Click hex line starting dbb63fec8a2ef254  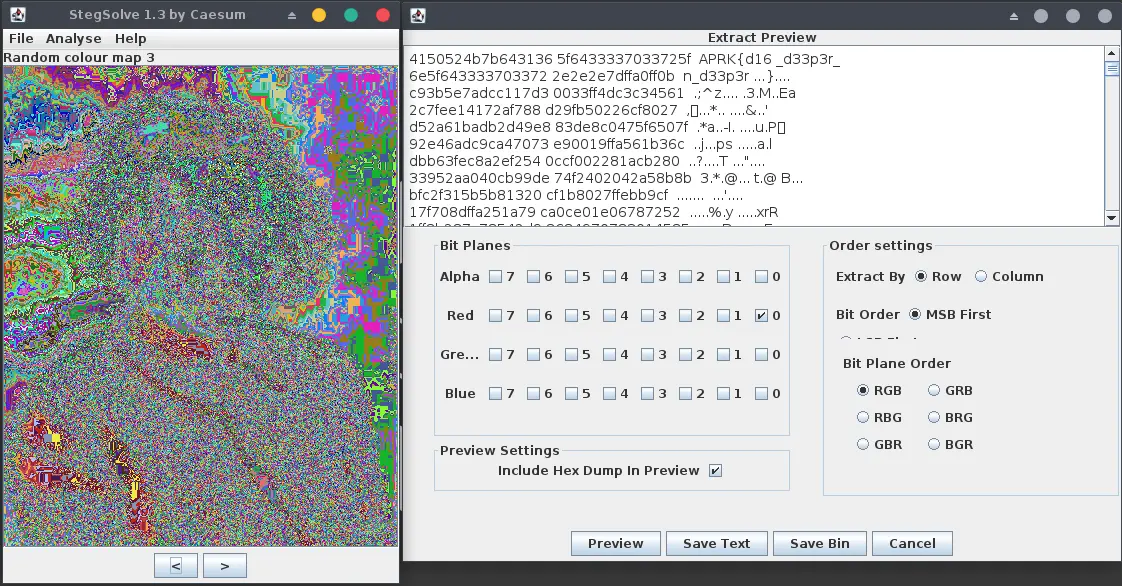tap(587, 162)
